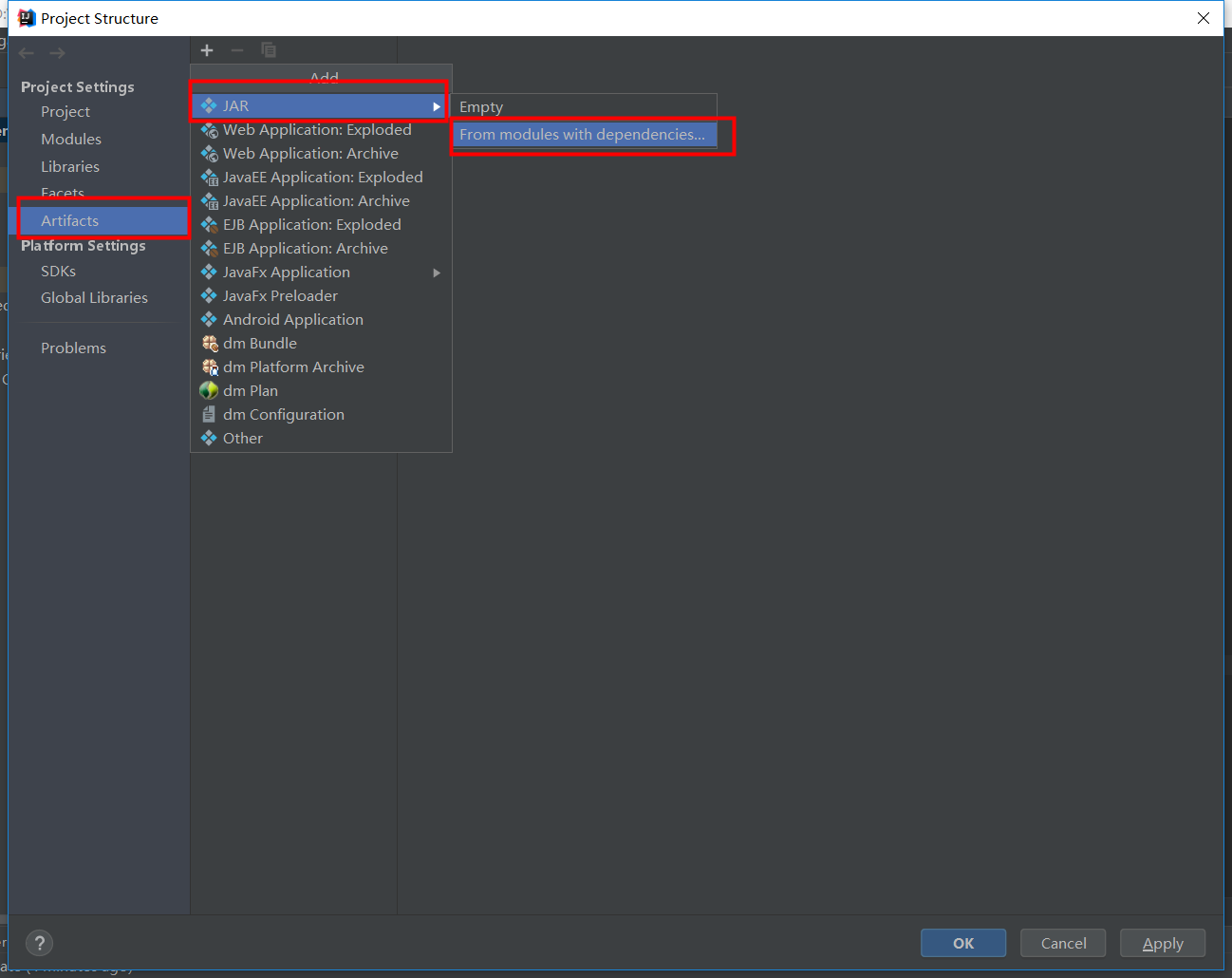The height and width of the screenshot is (978, 1232).
Task: Click the copy artifact icon in the toolbar
Action: pyautogui.click(x=268, y=50)
